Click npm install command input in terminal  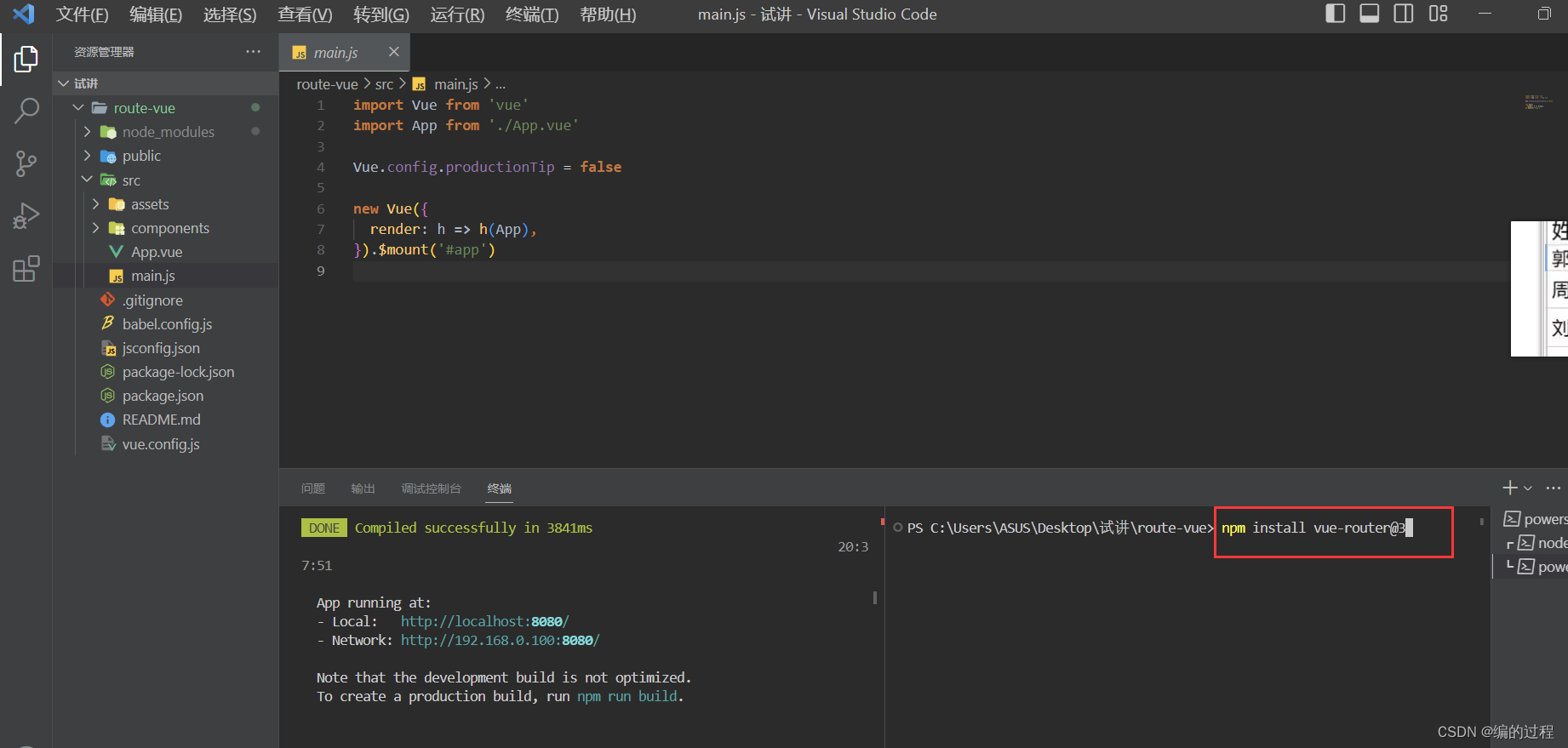click(1314, 528)
